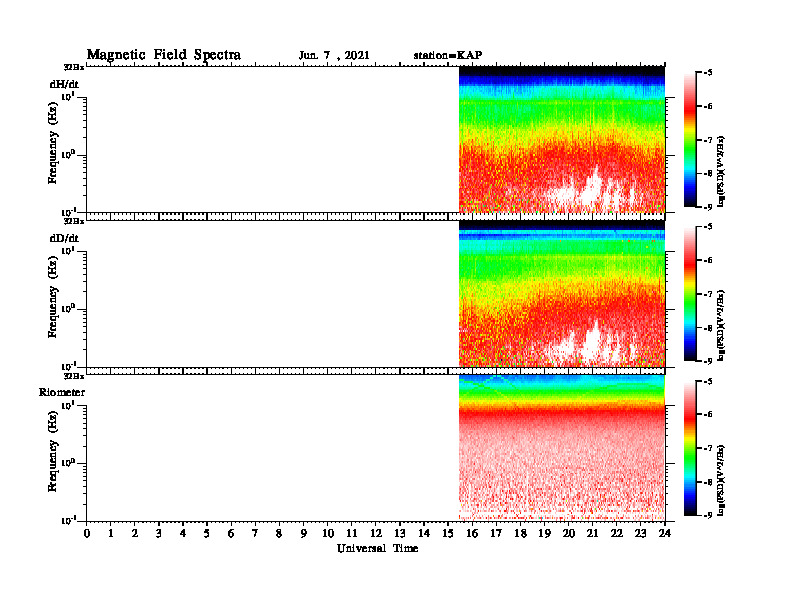Click hour "10" on Universal Time axis
The height and width of the screenshot is (612, 792).
(328, 534)
